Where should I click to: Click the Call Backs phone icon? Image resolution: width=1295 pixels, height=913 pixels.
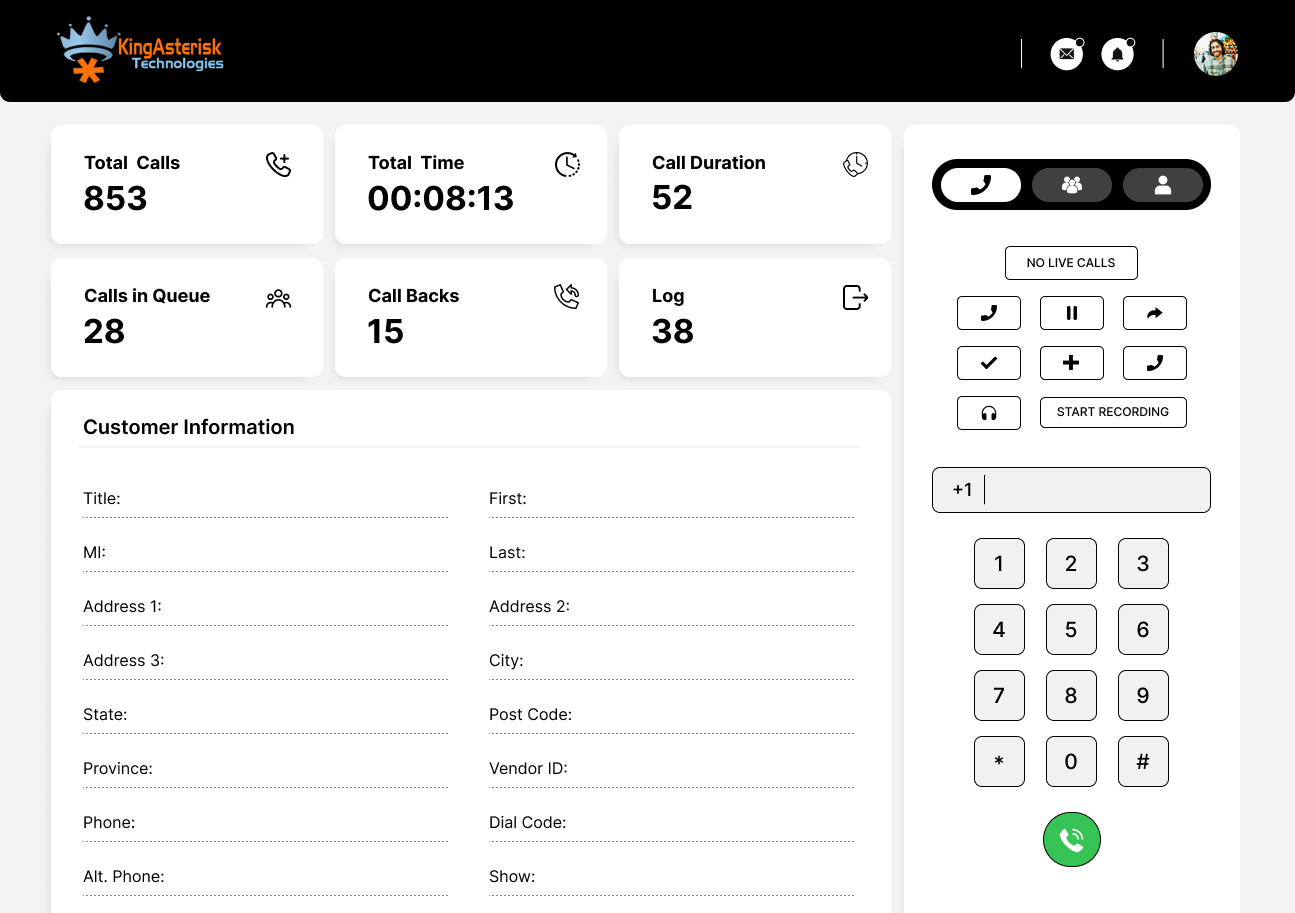(567, 297)
